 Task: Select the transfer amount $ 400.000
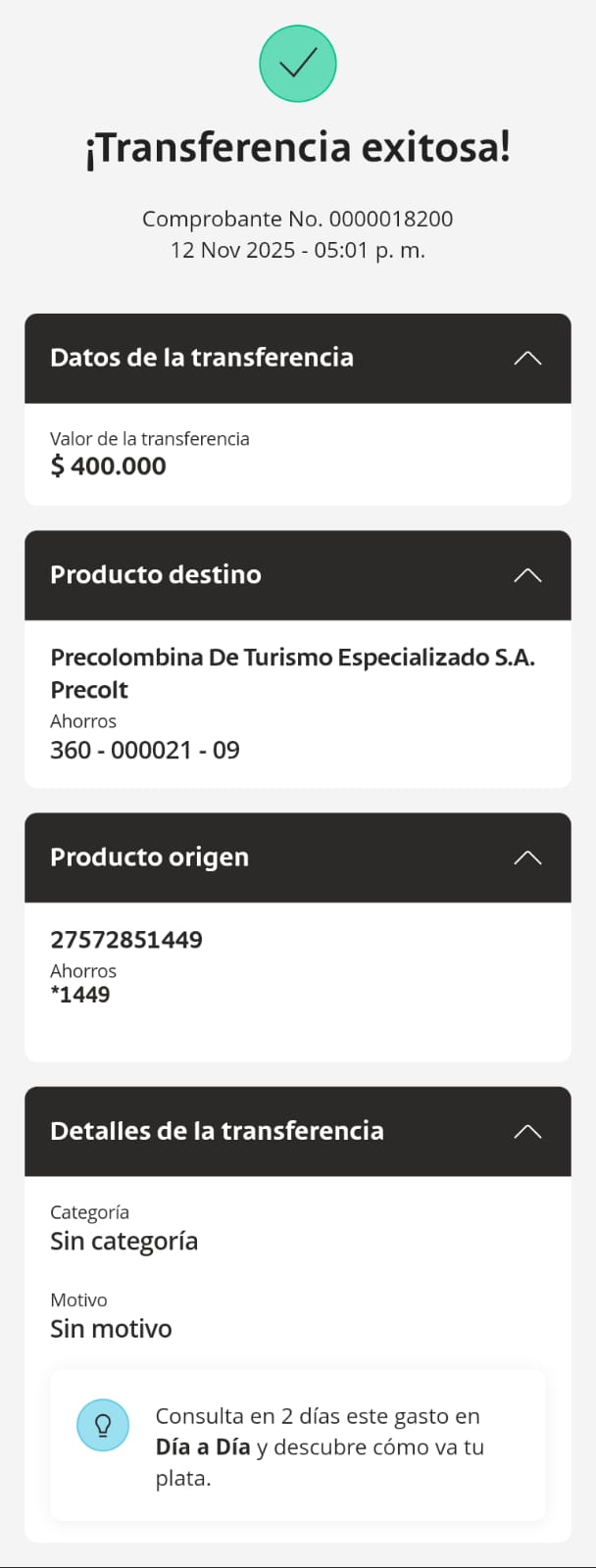pyautogui.click(x=109, y=465)
